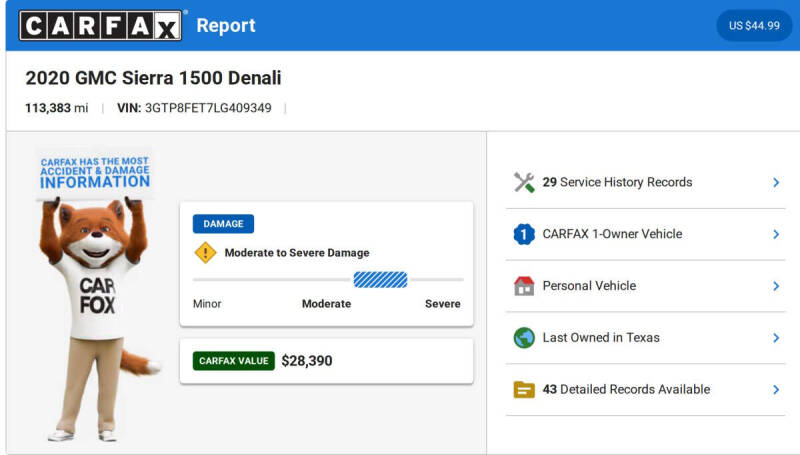Click the blue DAMAGE badge

223,223
